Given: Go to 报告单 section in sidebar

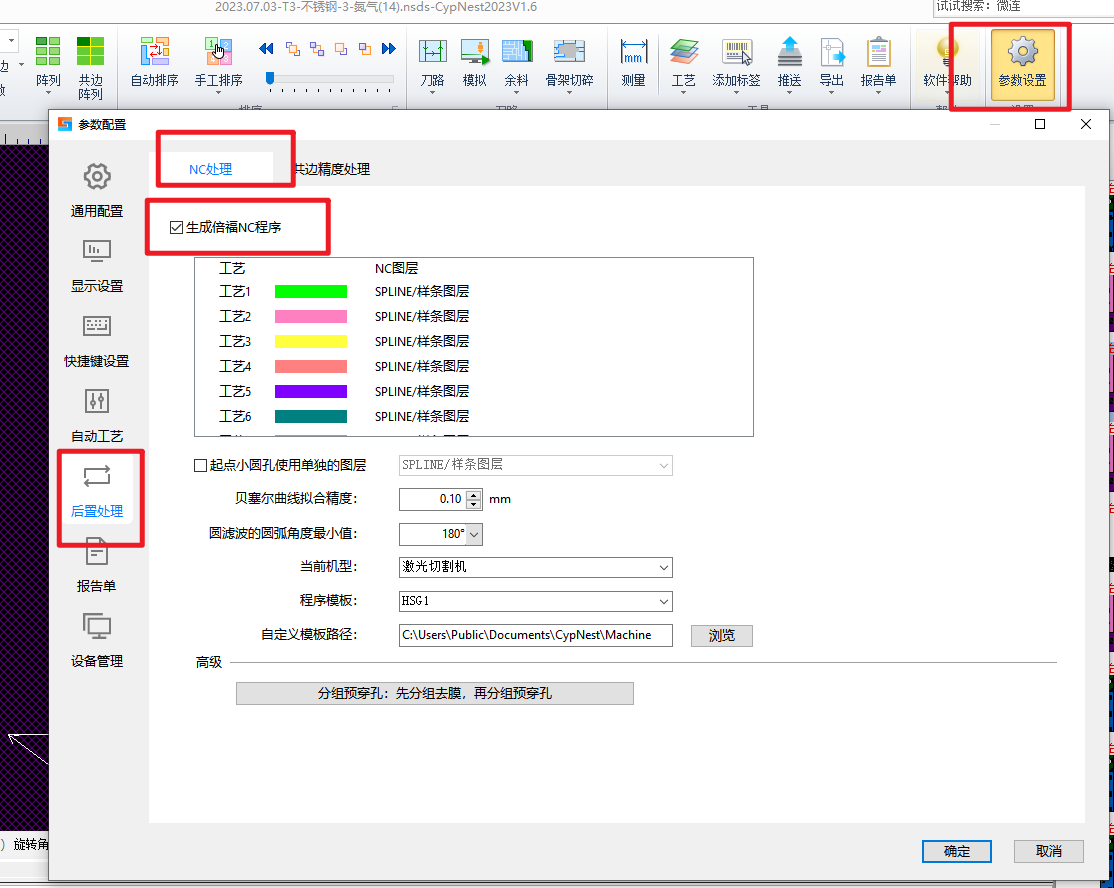Looking at the screenshot, I should 97,565.
